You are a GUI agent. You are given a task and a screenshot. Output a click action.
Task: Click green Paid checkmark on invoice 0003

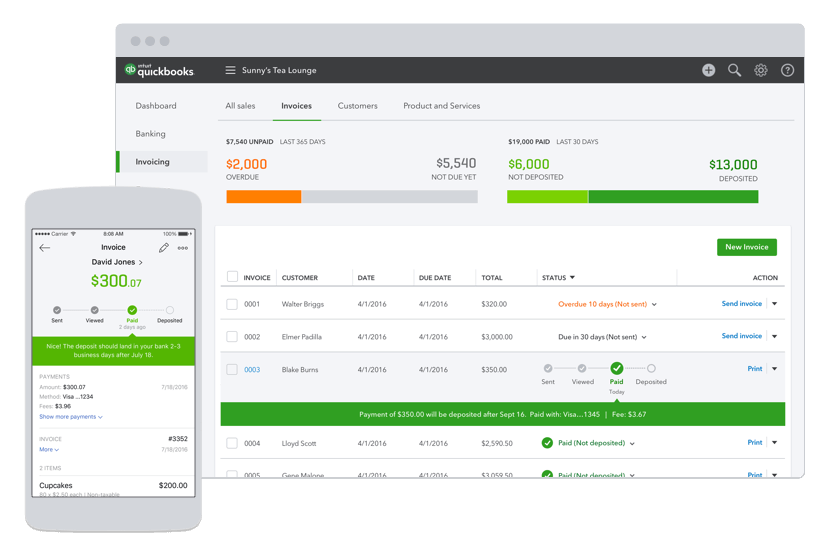pyautogui.click(x=617, y=368)
